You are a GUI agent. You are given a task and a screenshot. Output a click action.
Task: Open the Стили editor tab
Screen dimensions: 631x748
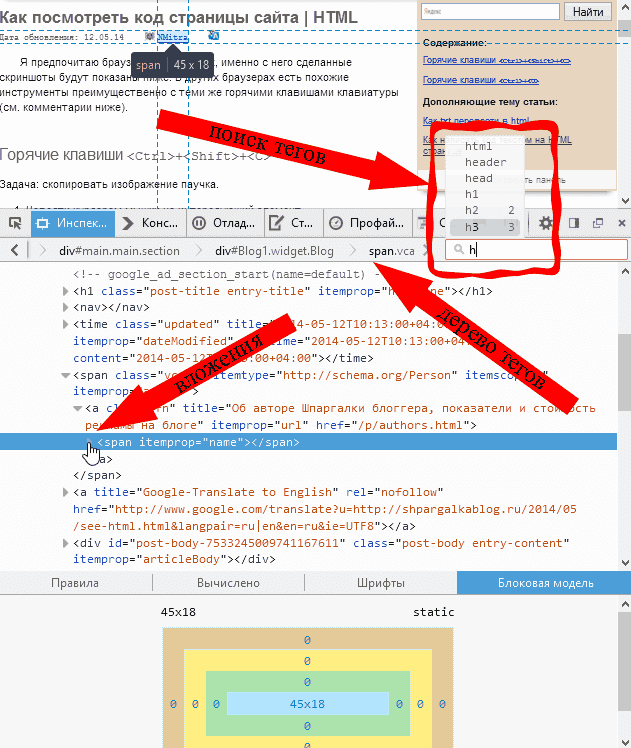[291, 223]
